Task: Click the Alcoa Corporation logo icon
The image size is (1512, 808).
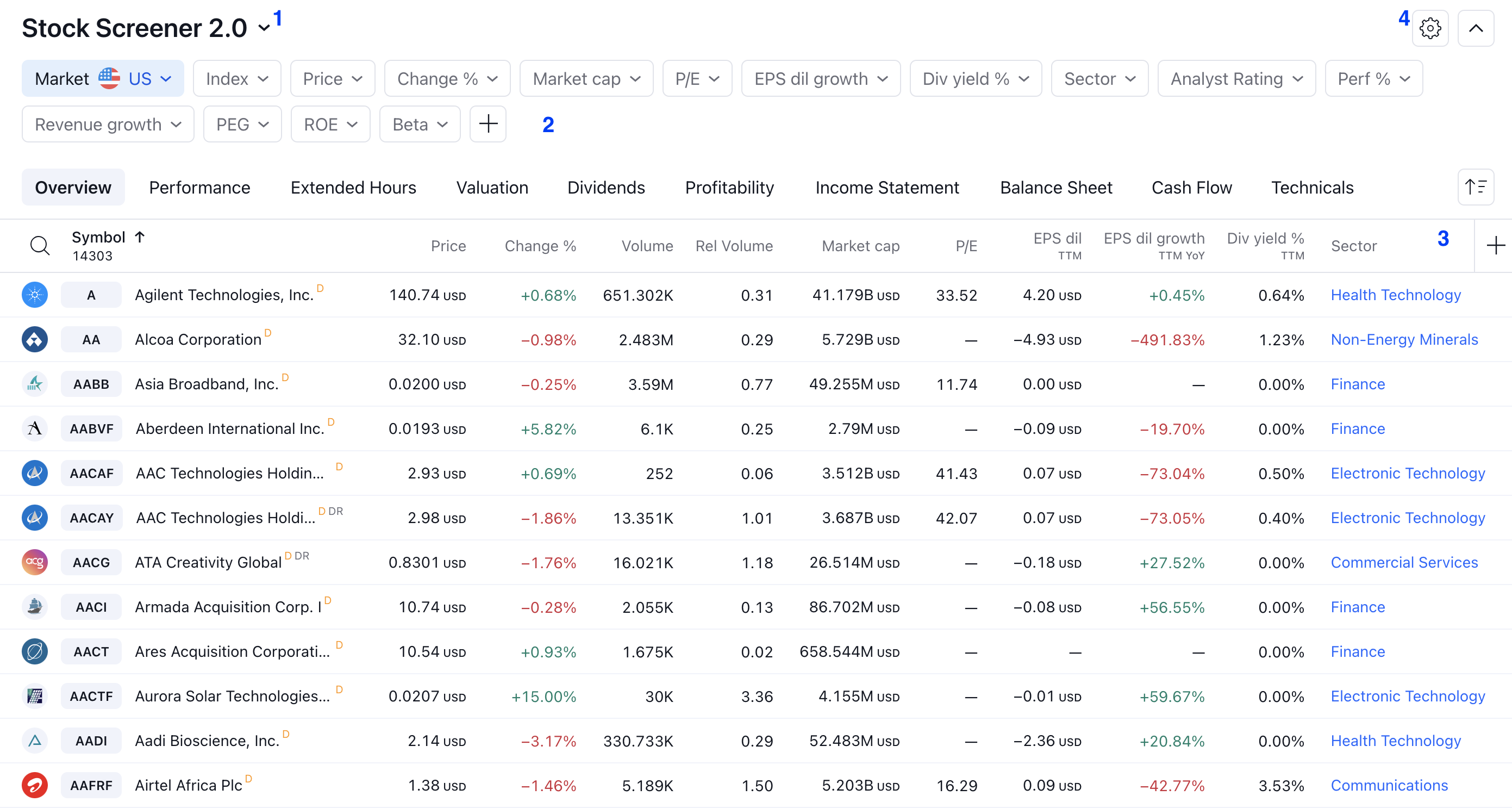Action: (x=35, y=339)
